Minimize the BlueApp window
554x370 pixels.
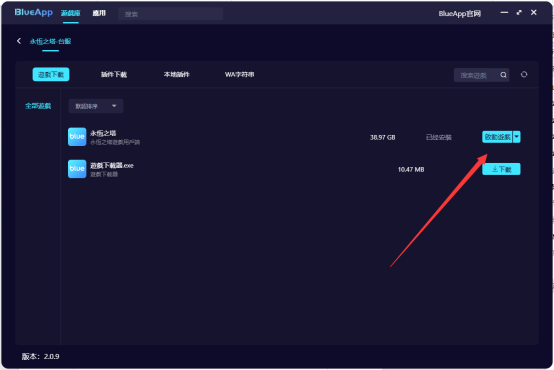click(x=504, y=12)
